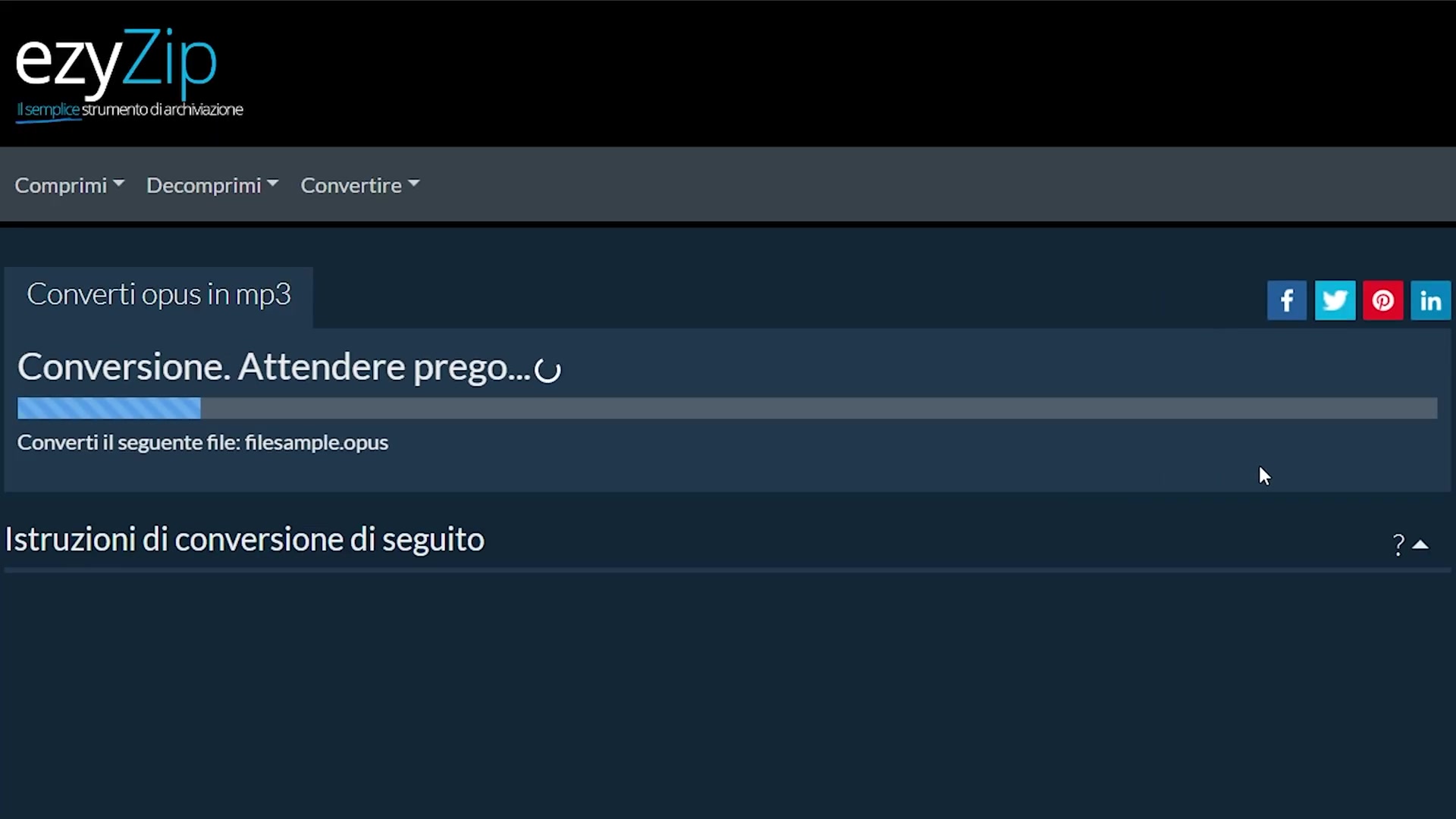Image resolution: width=1456 pixels, height=819 pixels.
Task: Click the gray unfilled part of the progress bar
Action: (819, 408)
